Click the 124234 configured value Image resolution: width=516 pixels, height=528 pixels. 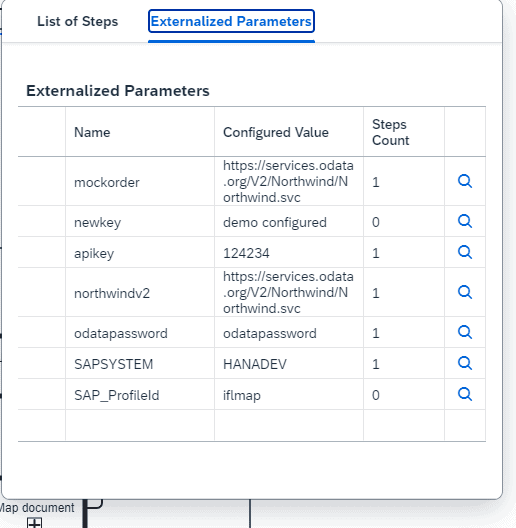click(246, 253)
